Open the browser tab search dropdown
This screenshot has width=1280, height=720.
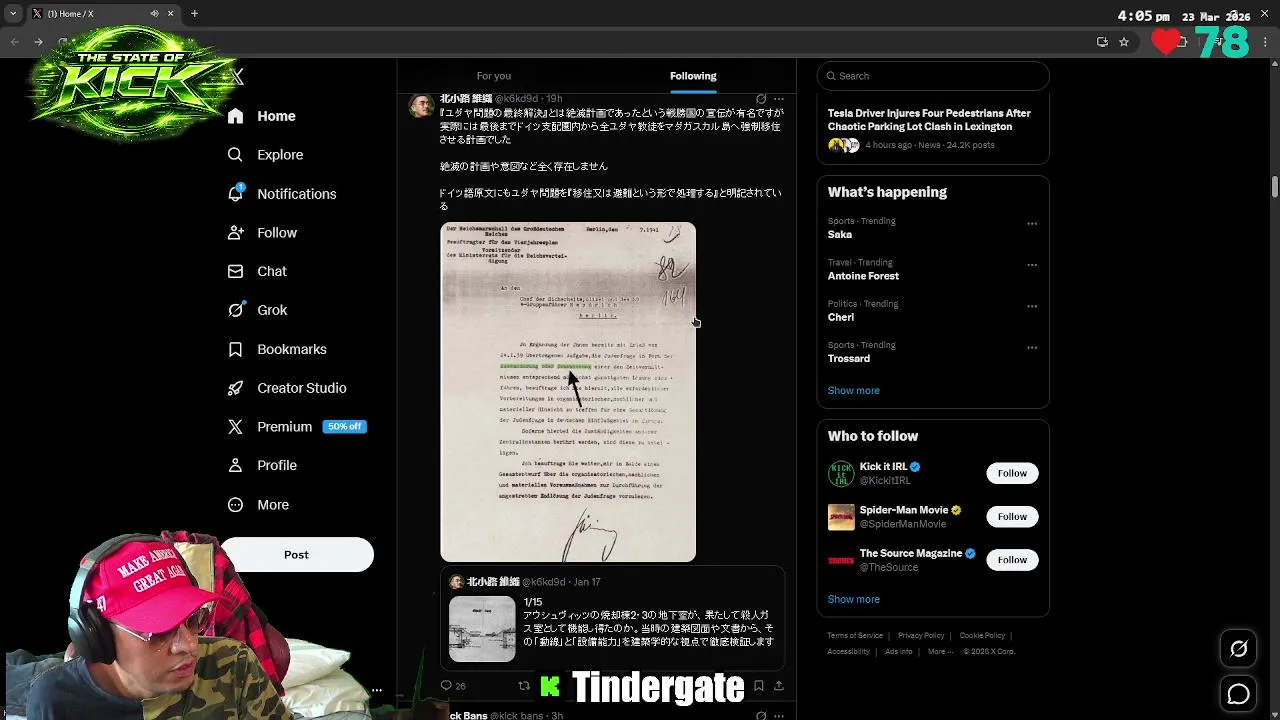[x=13, y=14]
